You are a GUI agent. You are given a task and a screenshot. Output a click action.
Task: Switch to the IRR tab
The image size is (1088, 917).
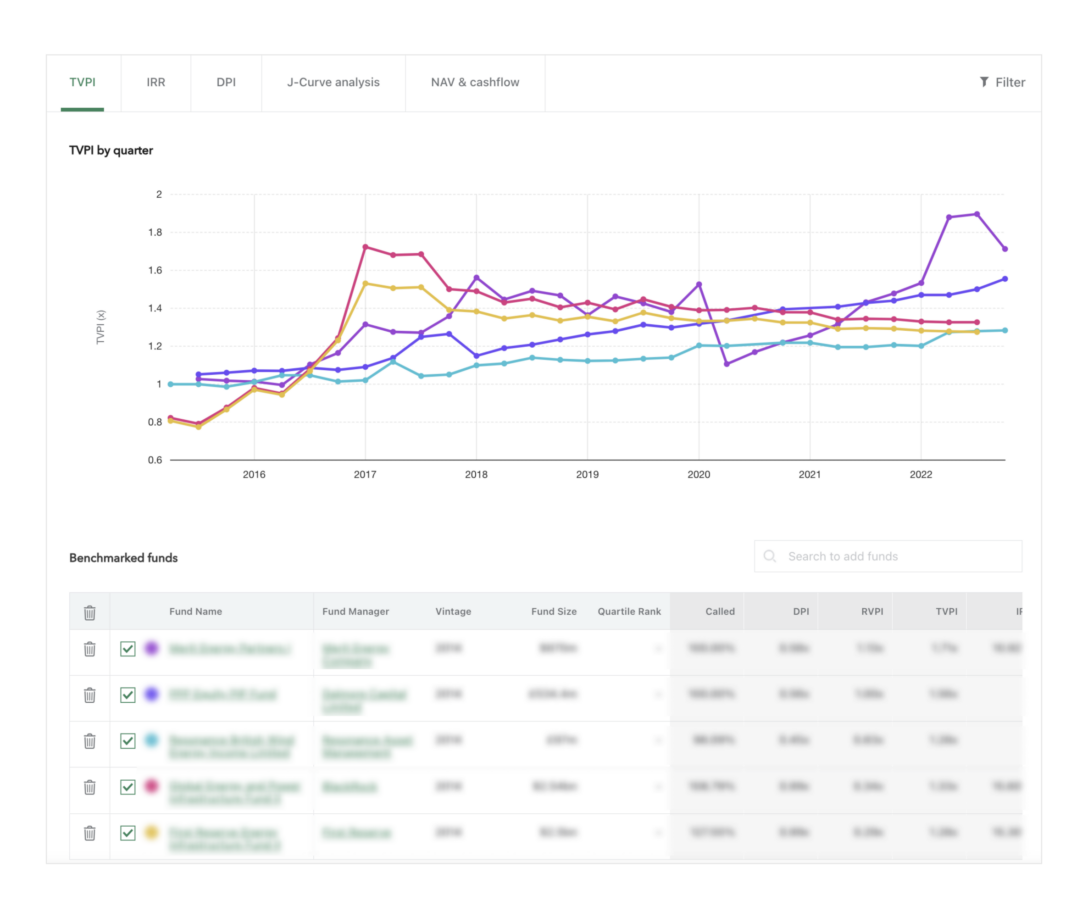coord(155,83)
